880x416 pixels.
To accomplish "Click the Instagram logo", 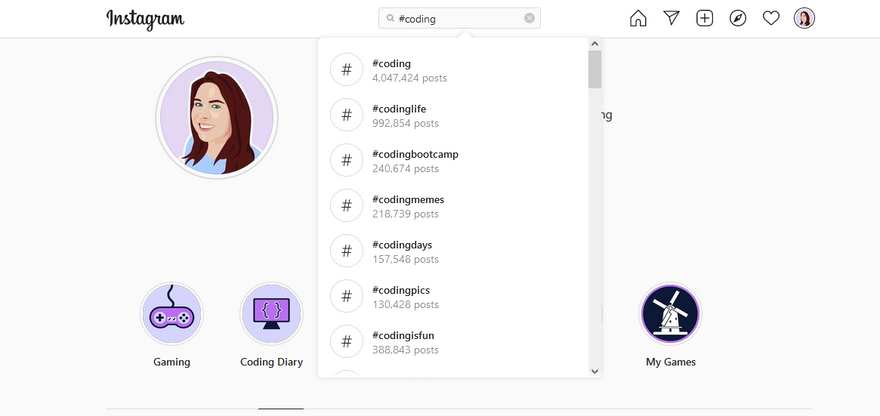I will tap(145, 19).
